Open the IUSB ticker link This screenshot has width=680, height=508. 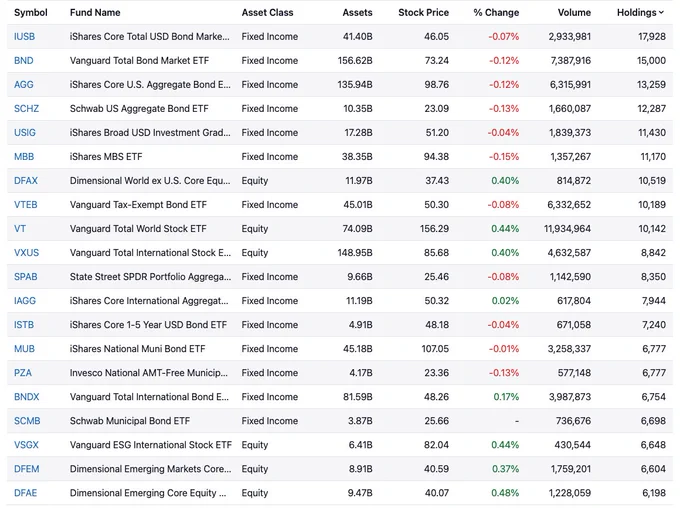click(24, 36)
